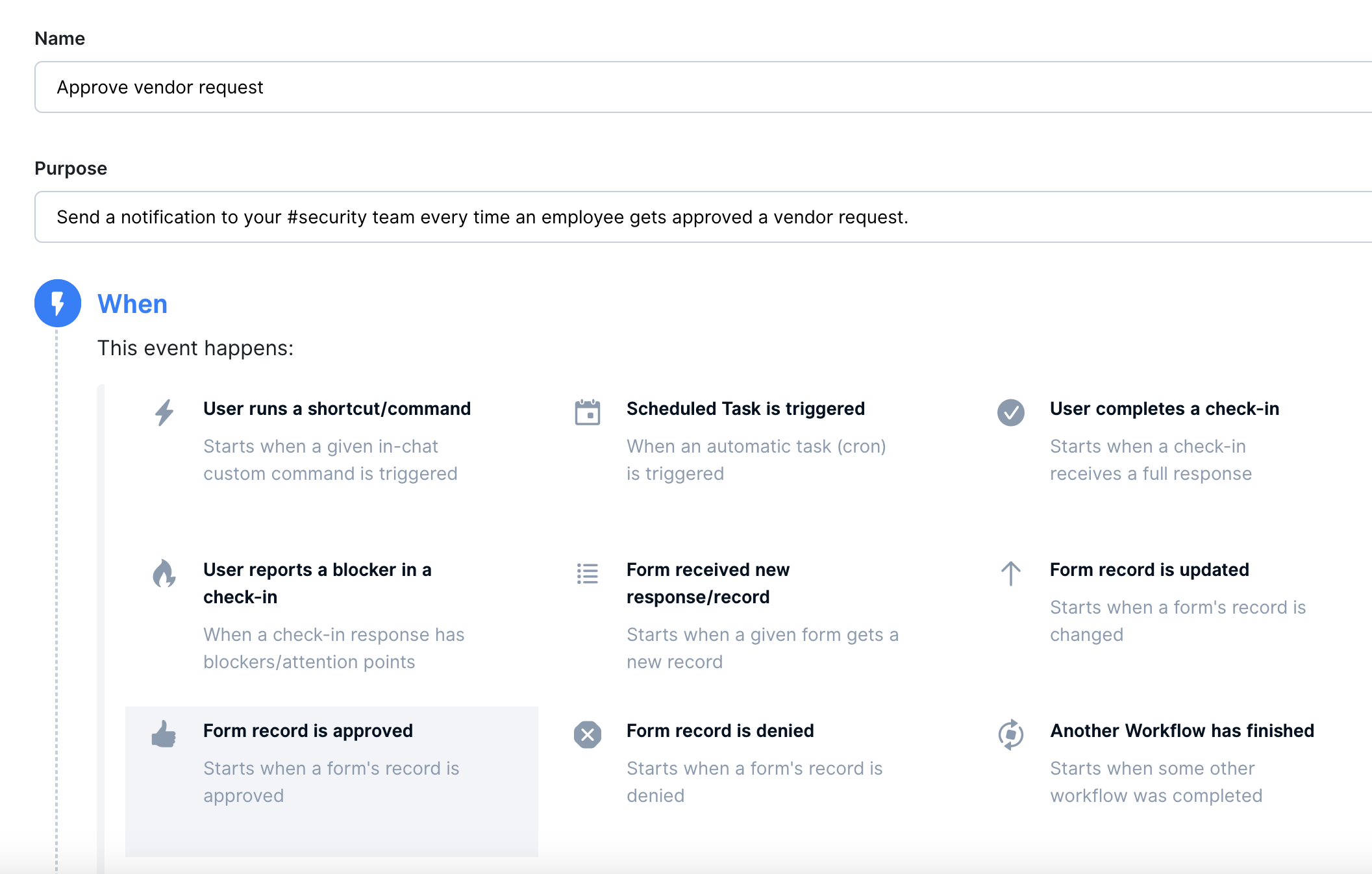Click 'Starts when a given in-chat custom command' description
The image size is (1372, 874).
331,460
